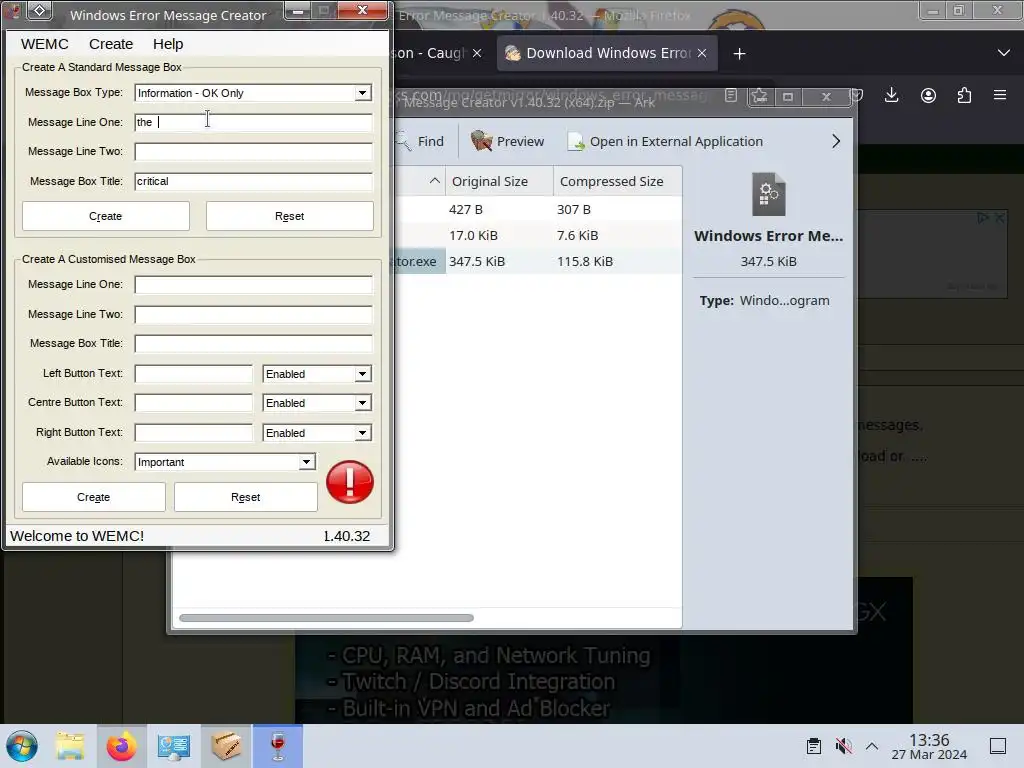Expand the Available Icons dropdown

pyautogui.click(x=306, y=462)
